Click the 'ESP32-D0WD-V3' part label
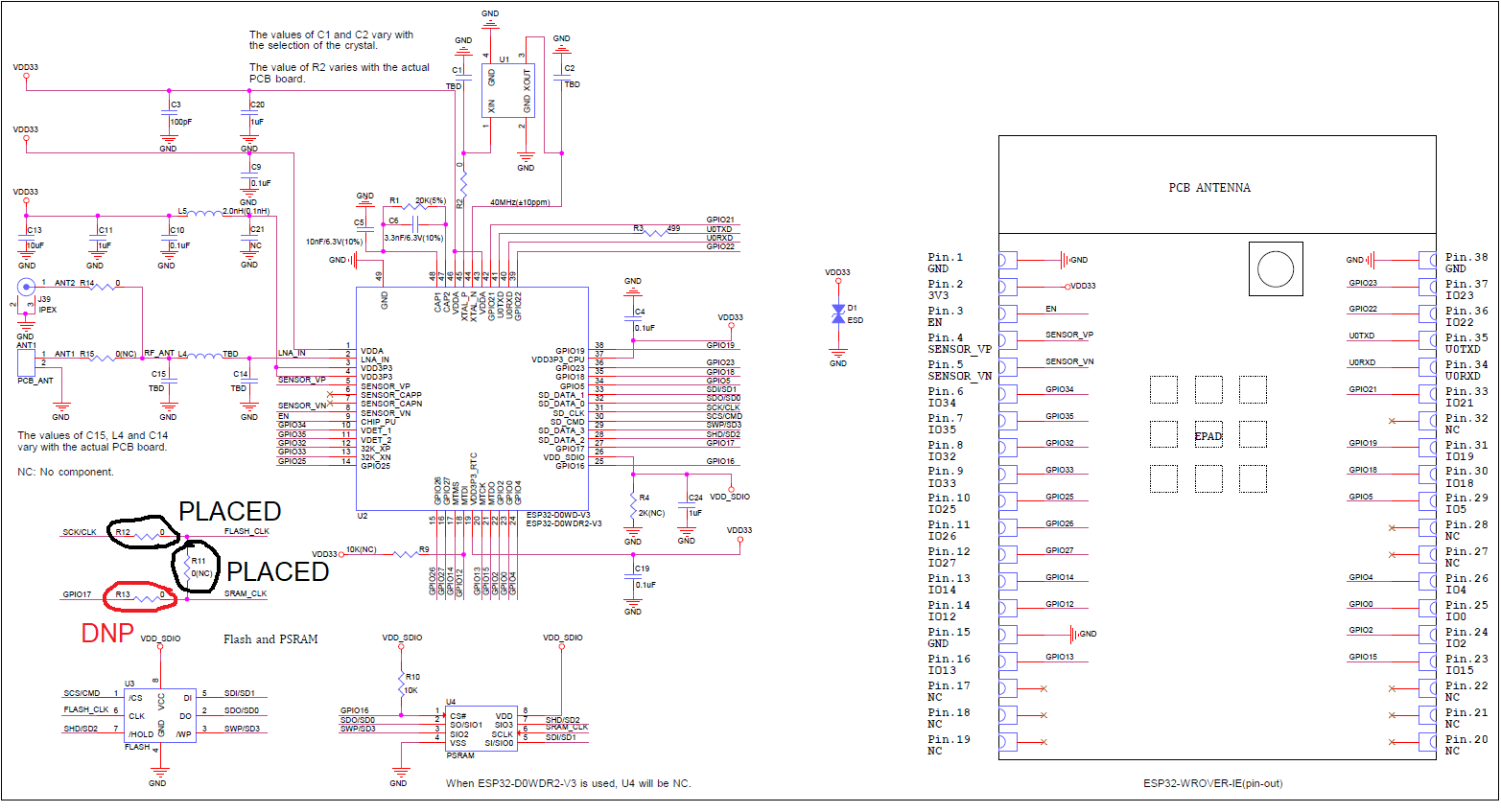Viewport: 1501px width, 812px height. pyautogui.click(x=558, y=515)
